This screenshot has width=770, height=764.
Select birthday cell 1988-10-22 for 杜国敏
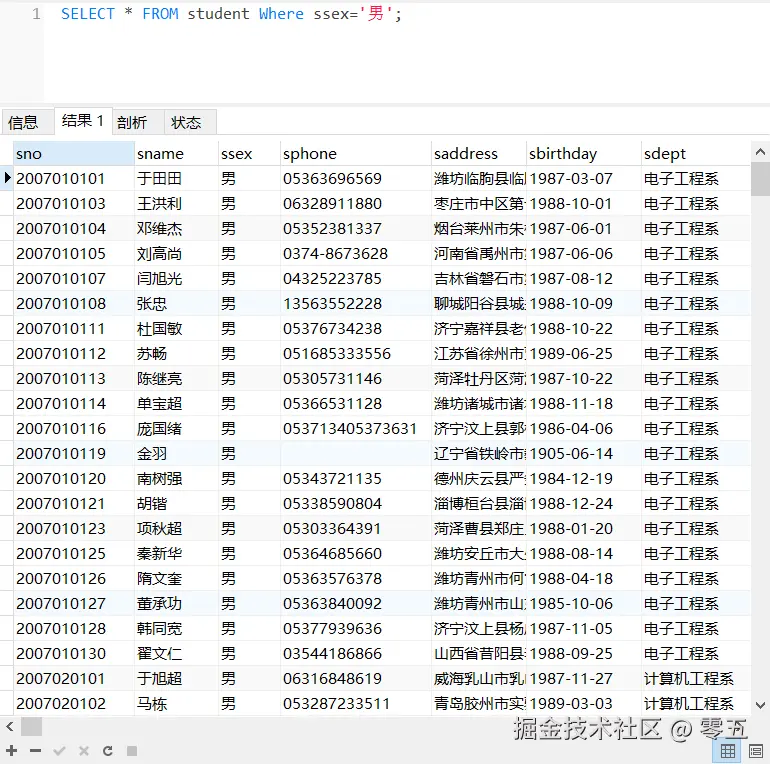pos(584,328)
